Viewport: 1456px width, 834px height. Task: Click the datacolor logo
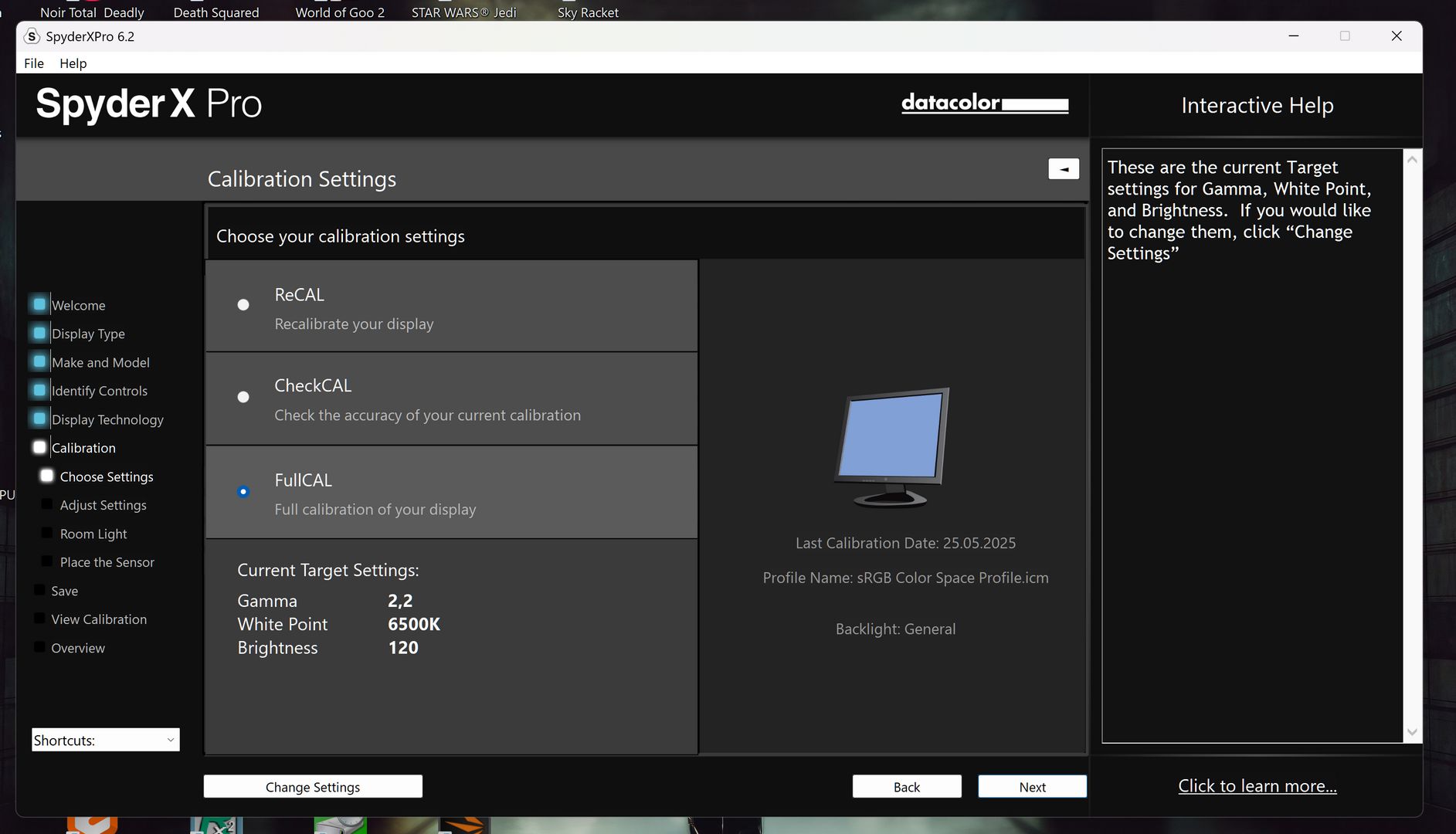click(985, 103)
